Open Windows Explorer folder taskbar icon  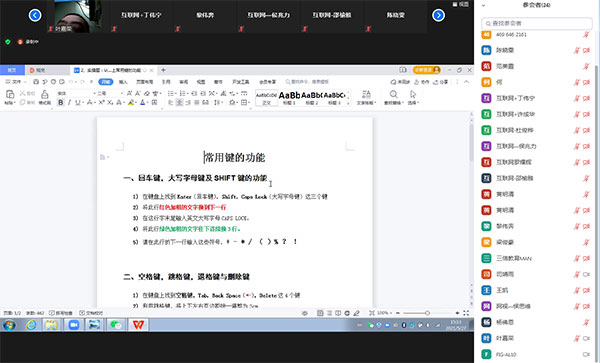tap(51, 325)
